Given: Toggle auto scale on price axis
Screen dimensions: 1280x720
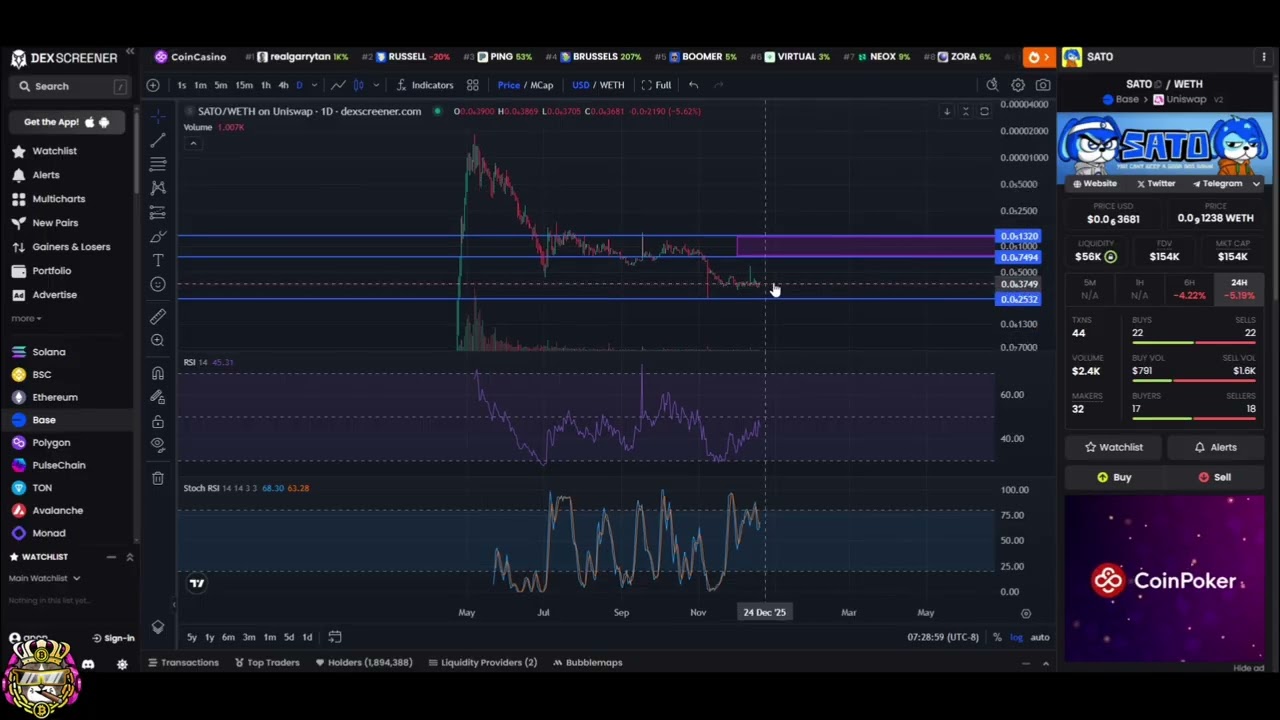Looking at the screenshot, I should [1039, 637].
